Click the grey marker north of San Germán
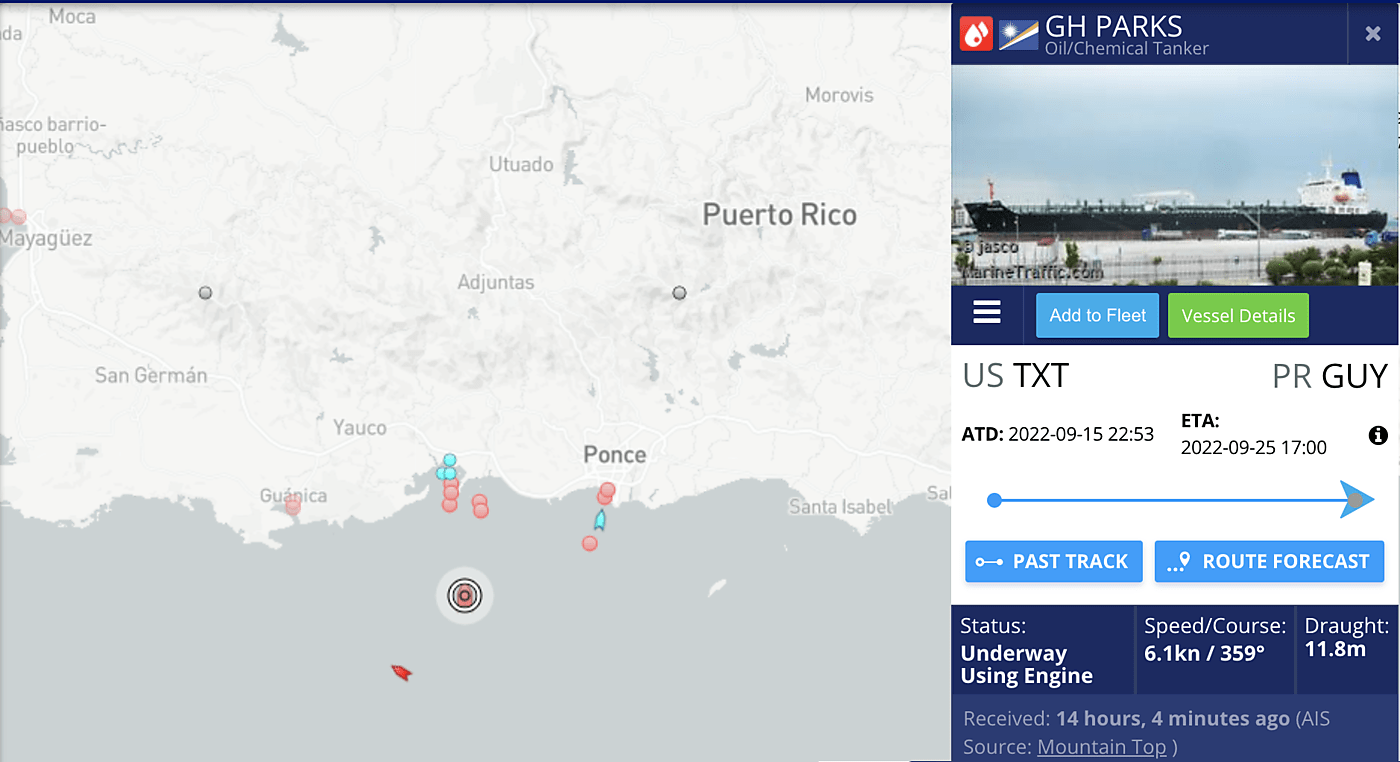Viewport: 1400px width, 762px height. tap(205, 293)
